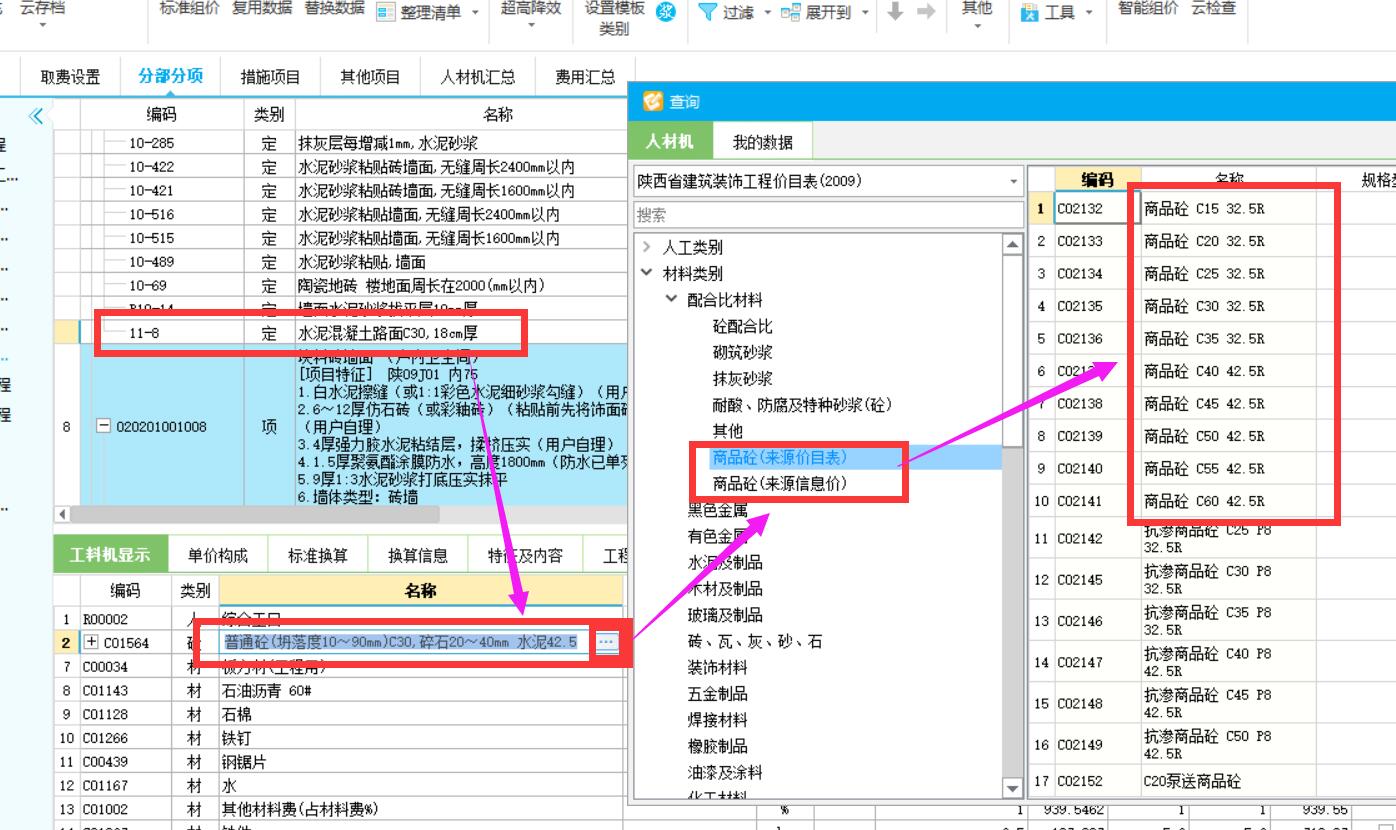1396x830 pixels.
Task: Open 过滤 dropdown arrow
Action: 768,13
